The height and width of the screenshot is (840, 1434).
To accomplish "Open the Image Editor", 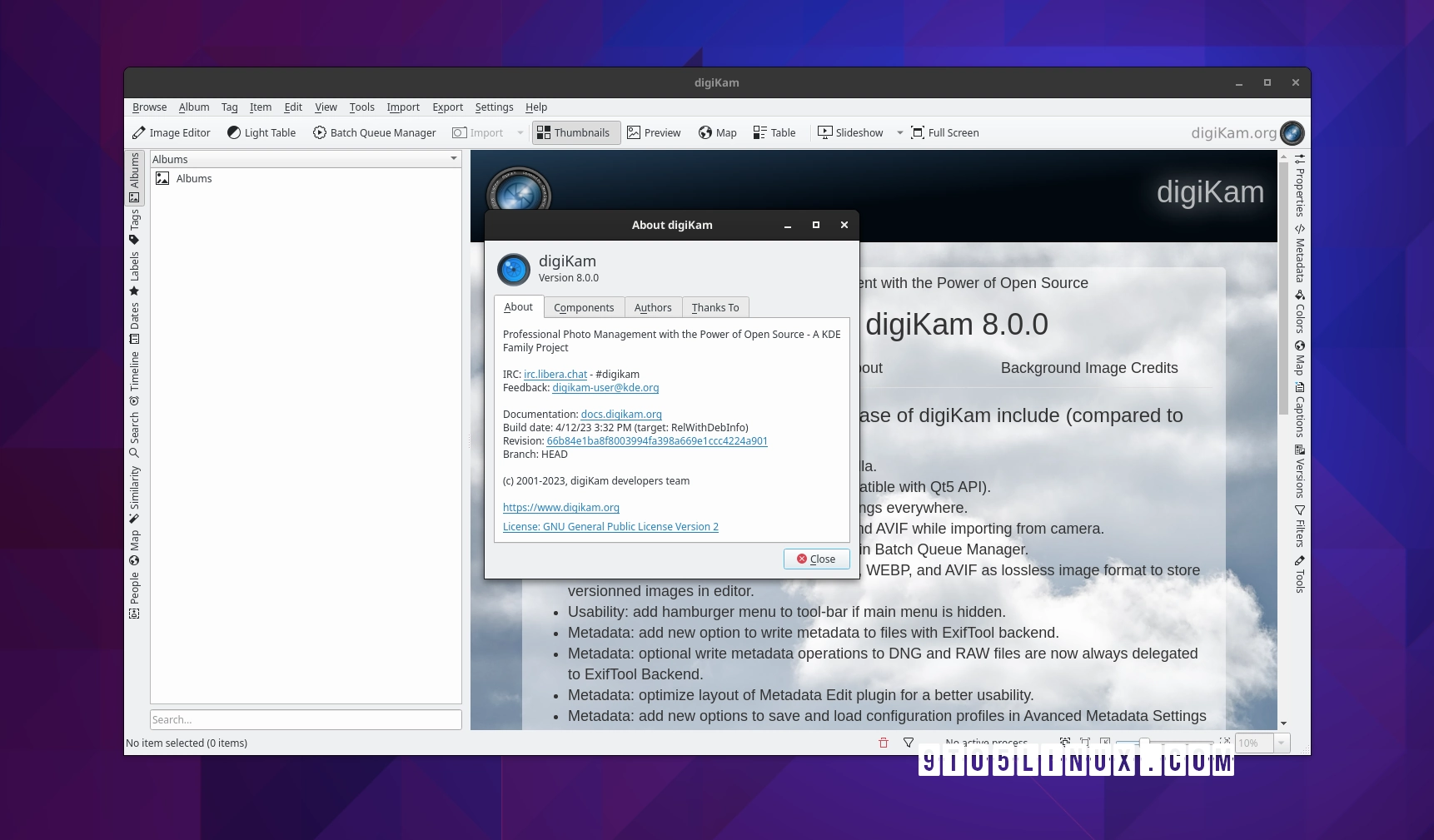I will [172, 132].
